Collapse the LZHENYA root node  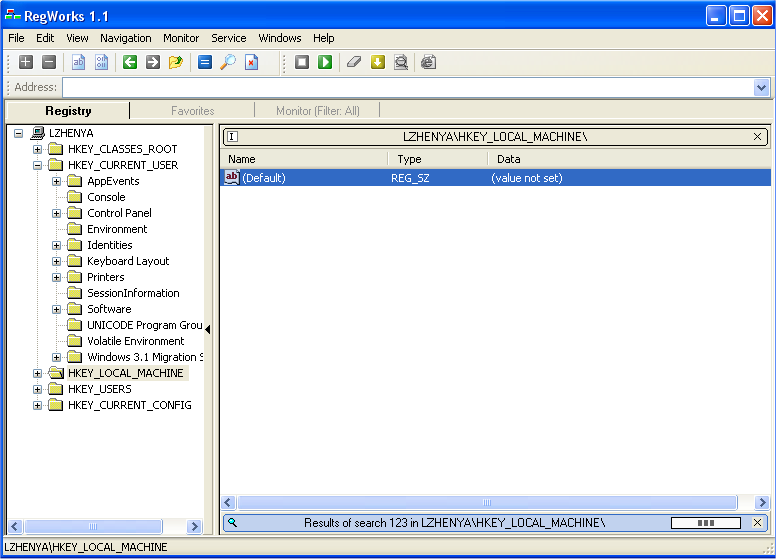point(18,133)
